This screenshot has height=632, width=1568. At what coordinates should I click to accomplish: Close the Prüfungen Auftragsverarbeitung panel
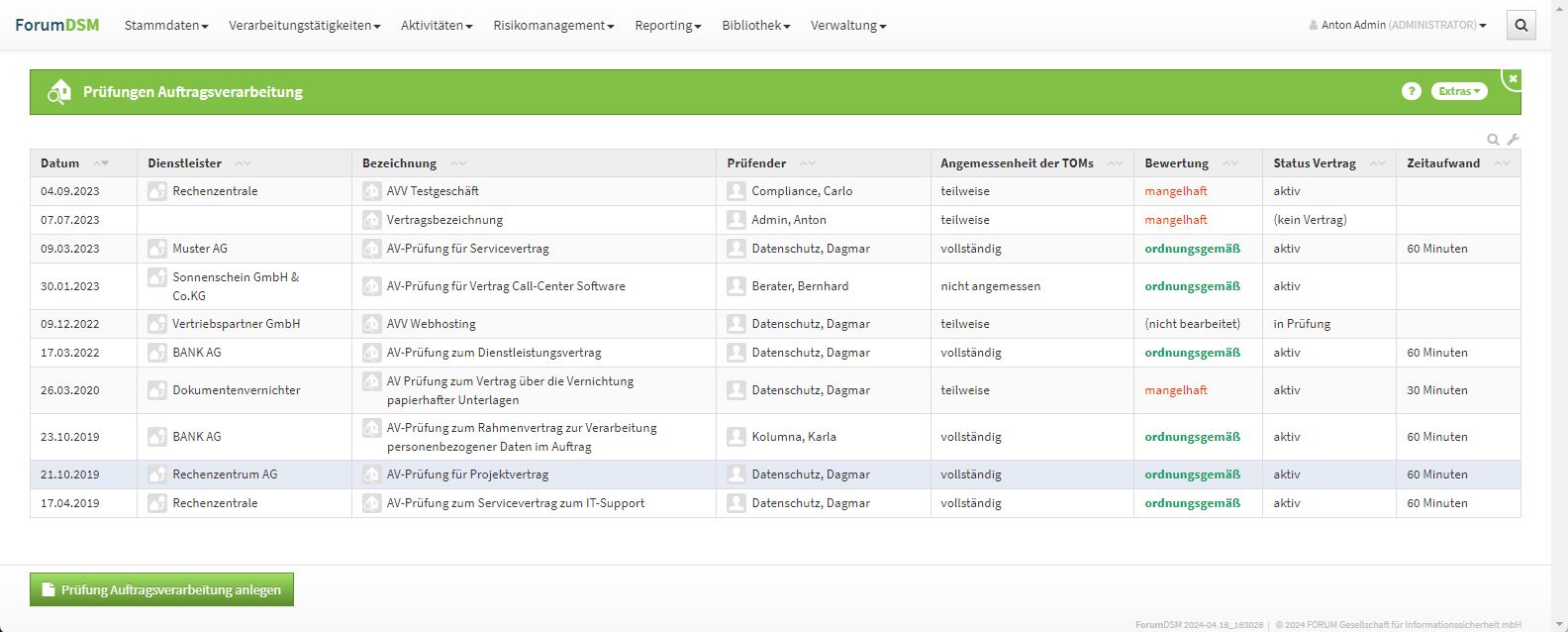pyautogui.click(x=1512, y=78)
